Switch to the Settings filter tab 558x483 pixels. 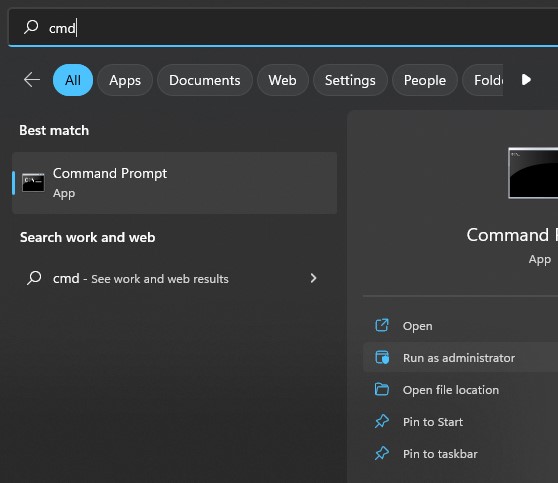point(350,80)
